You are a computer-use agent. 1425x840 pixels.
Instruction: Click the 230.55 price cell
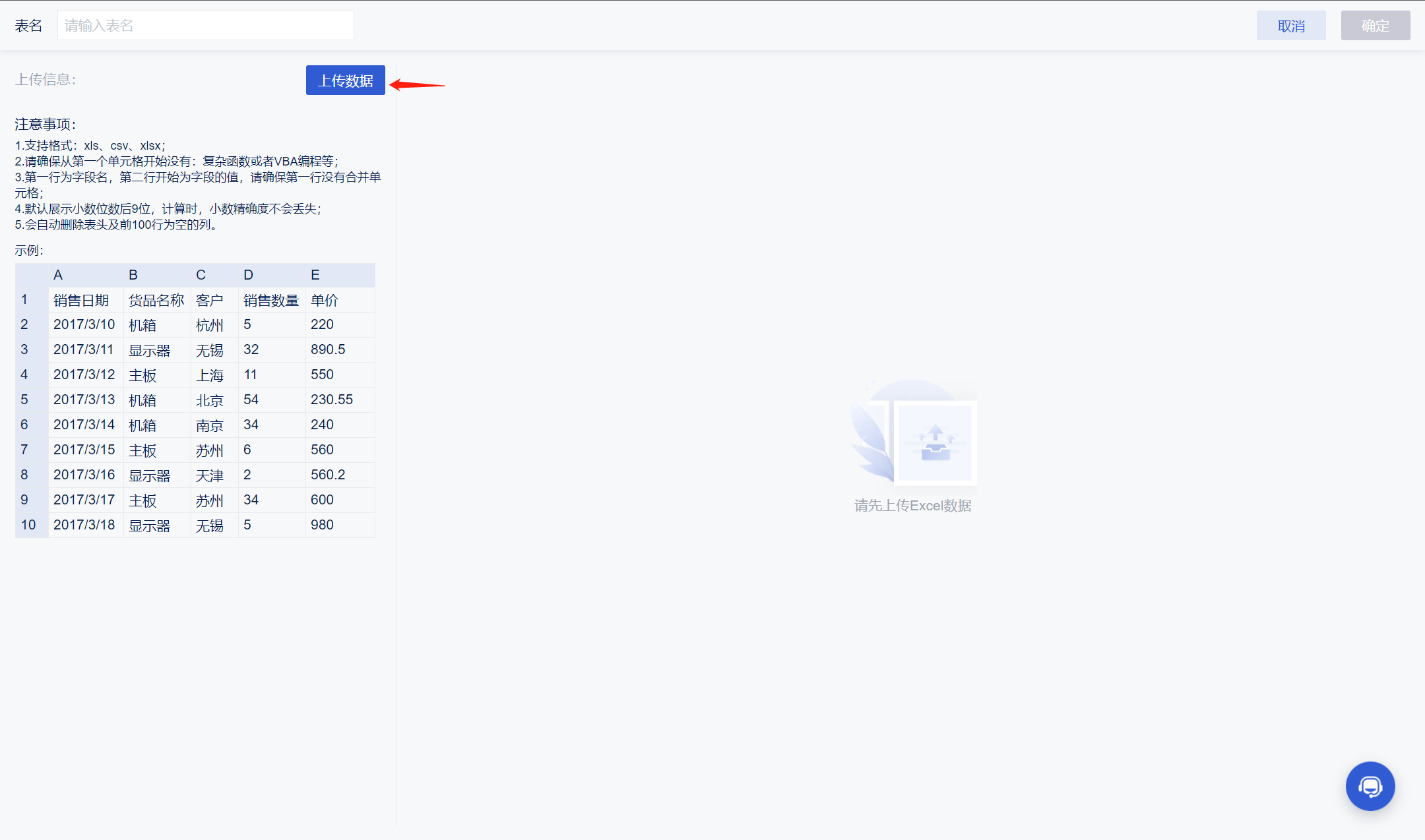pos(332,400)
